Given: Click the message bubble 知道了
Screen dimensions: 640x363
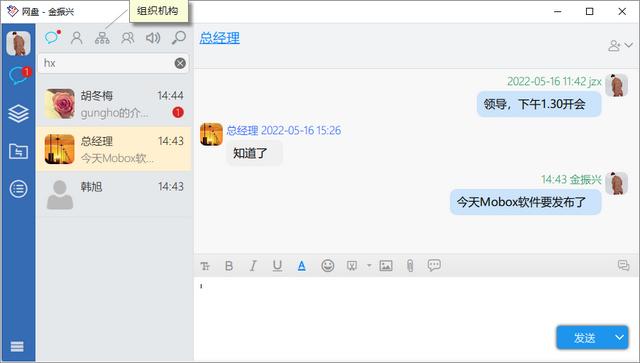Looking at the screenshot, I should point(254,153).
